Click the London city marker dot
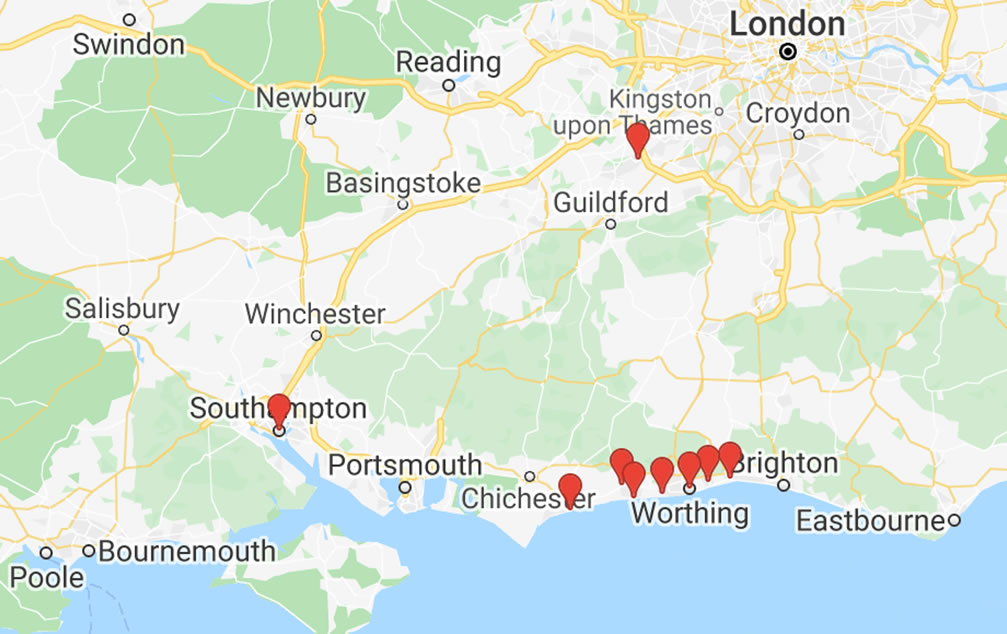 788,51
